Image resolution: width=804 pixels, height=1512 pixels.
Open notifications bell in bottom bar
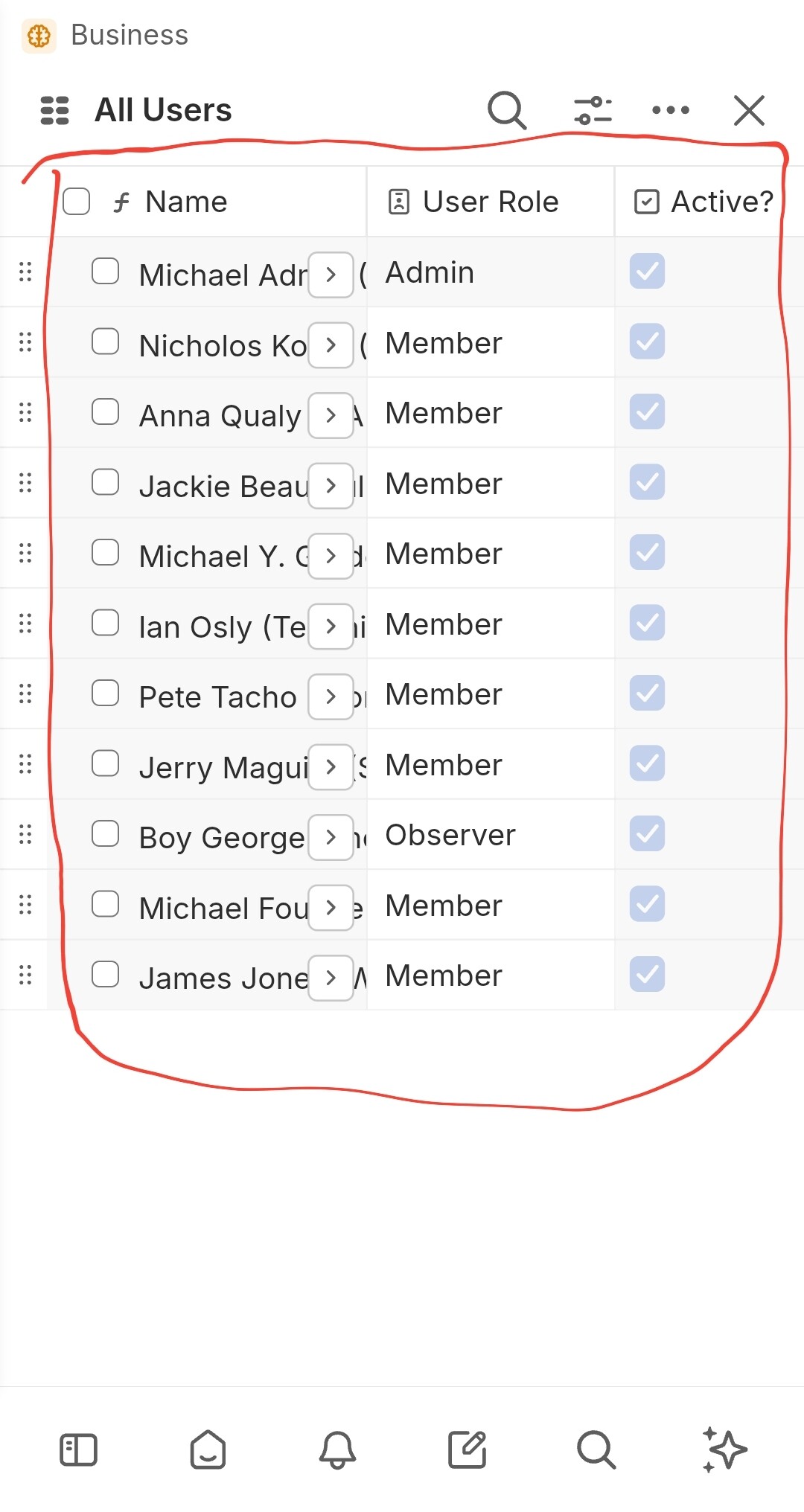pyautogui.click(x=337, y=1449)
